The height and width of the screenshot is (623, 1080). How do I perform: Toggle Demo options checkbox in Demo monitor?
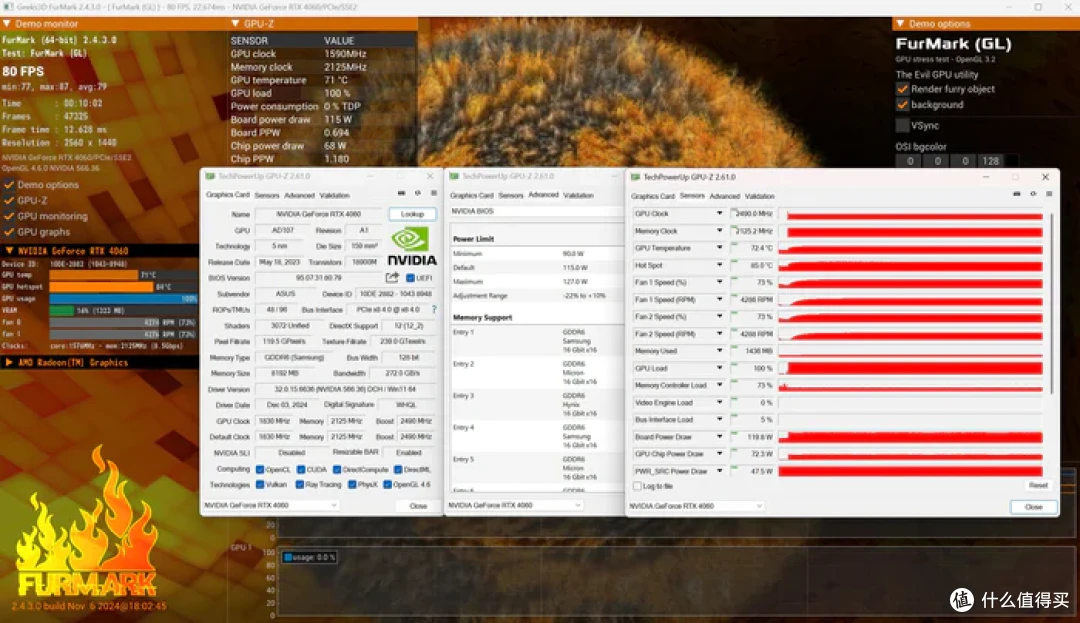9,184
